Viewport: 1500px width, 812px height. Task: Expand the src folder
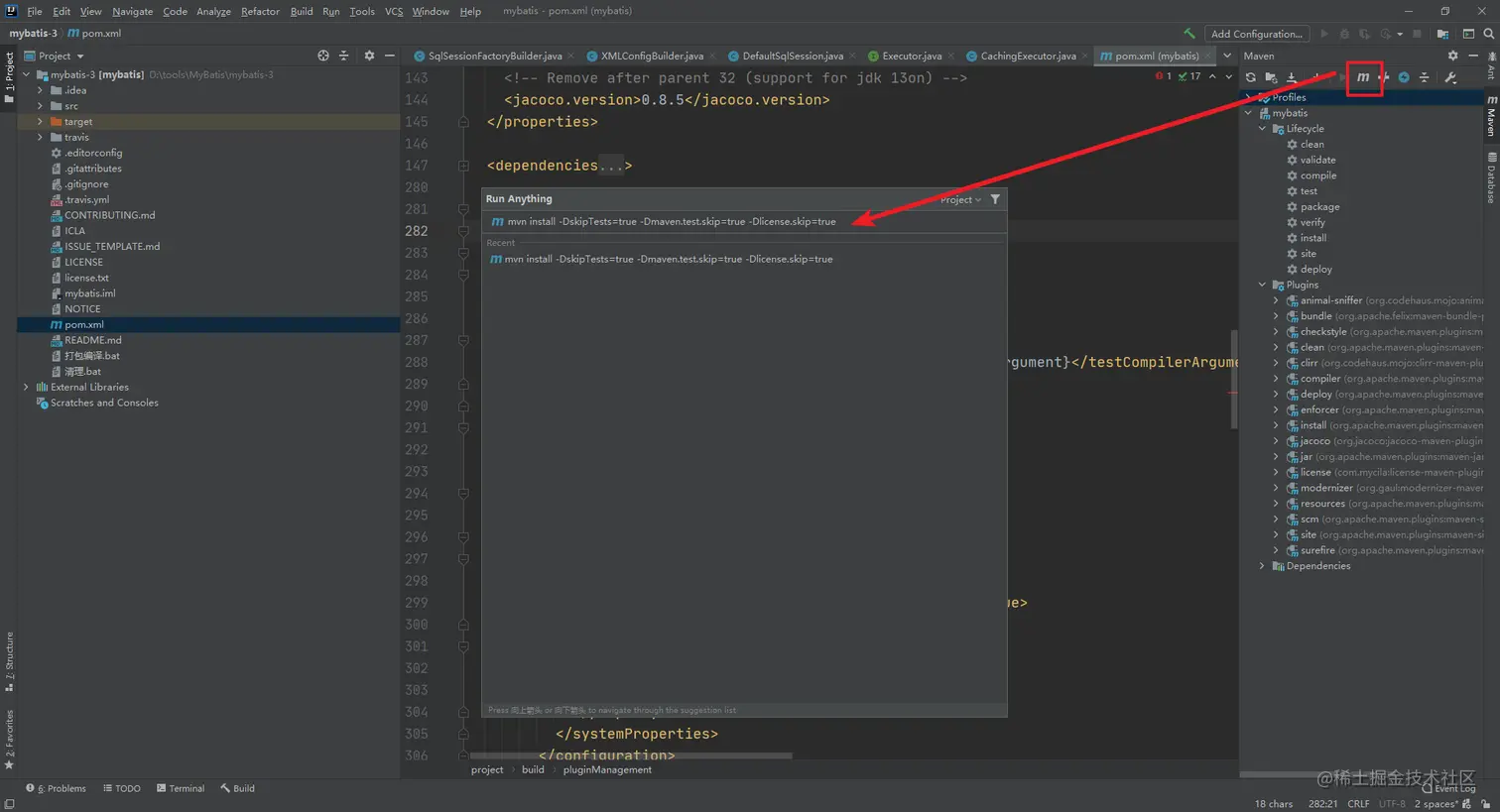pos(41,106)
